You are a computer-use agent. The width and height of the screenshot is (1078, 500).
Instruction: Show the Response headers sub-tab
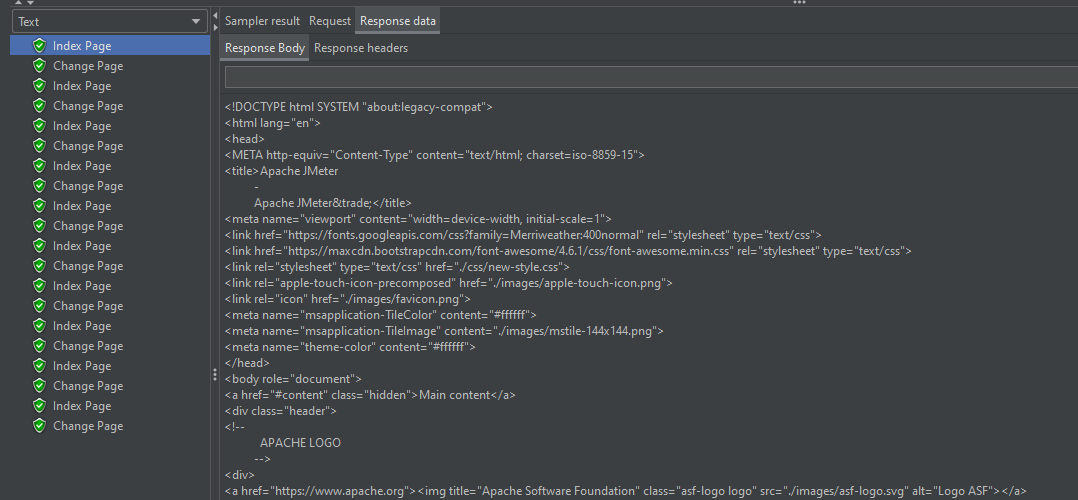click(361, 48)
